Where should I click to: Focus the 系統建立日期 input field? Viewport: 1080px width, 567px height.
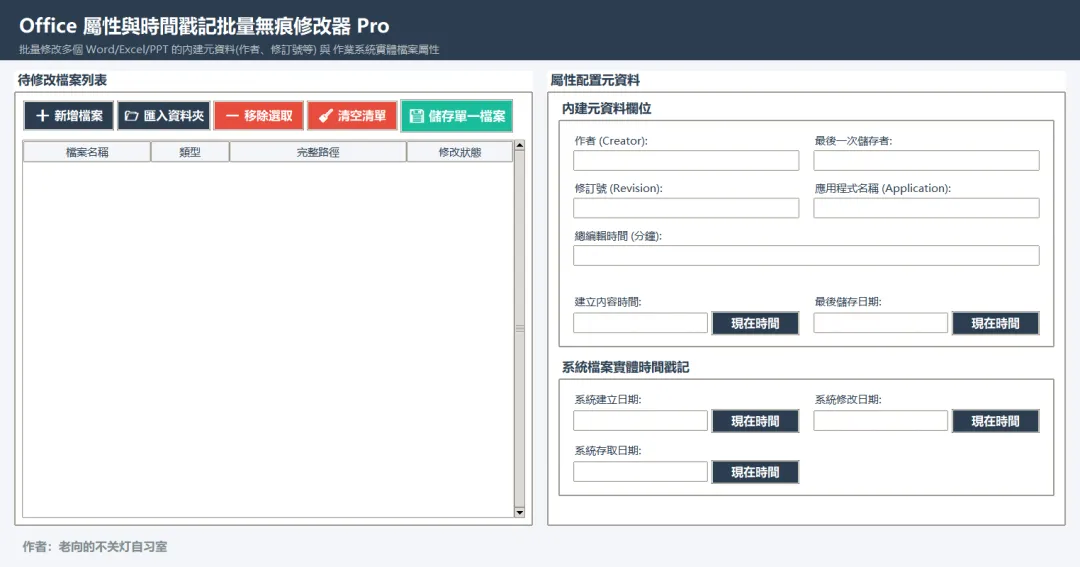pos(641,421)
